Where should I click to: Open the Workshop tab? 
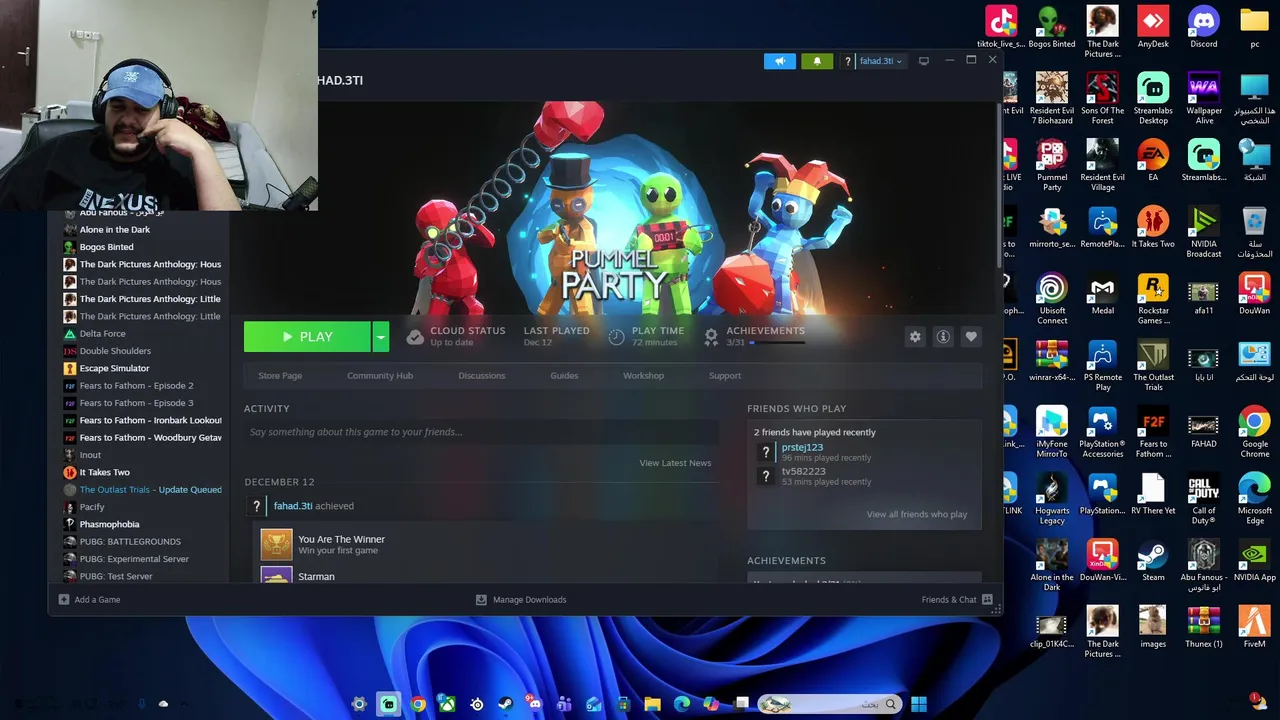(x=643, y=376)
